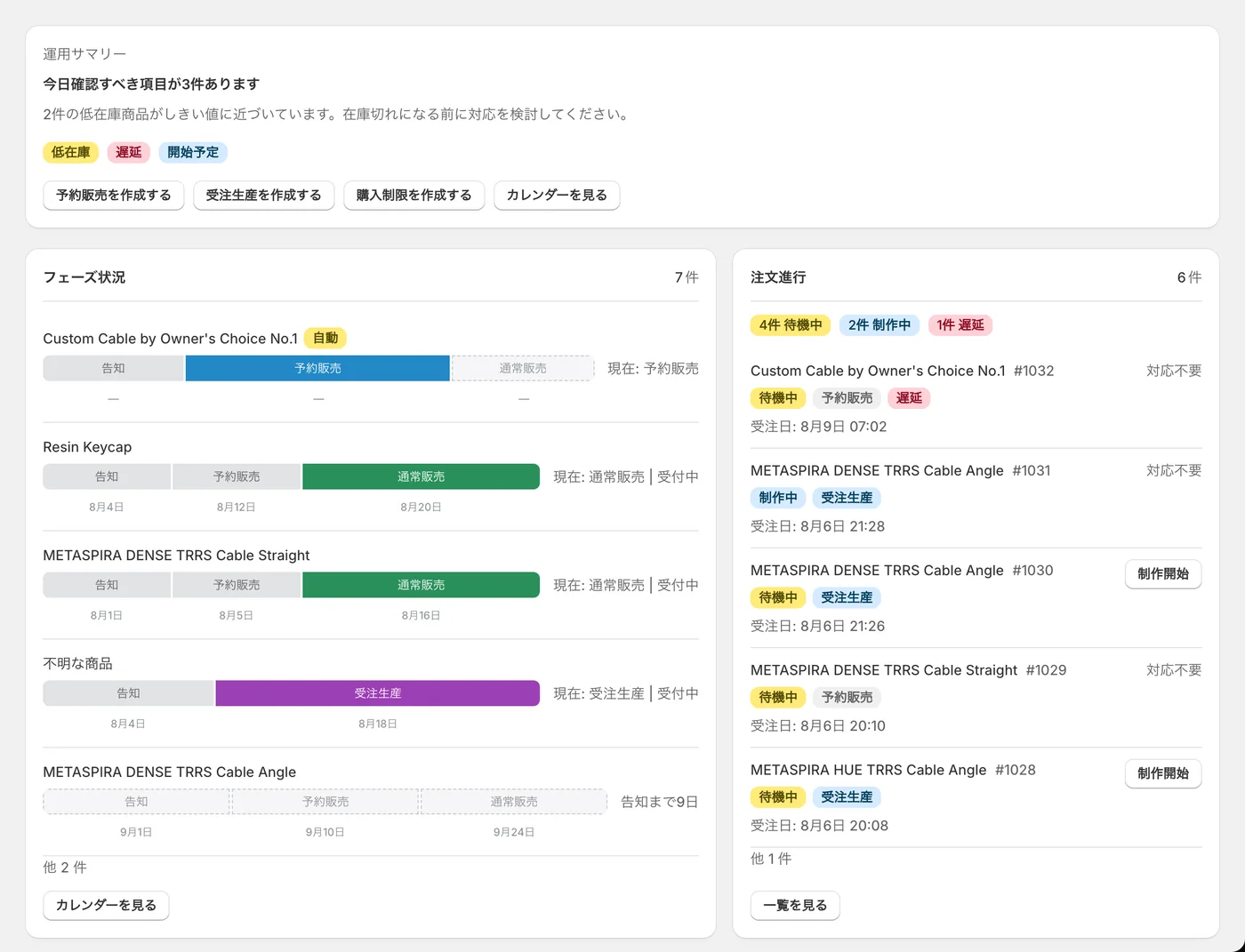Screen dimensions: 1245x952
Task: Click the 待機中 tag on order #1028
Action: pyautogui.click(x=778, y=797)
